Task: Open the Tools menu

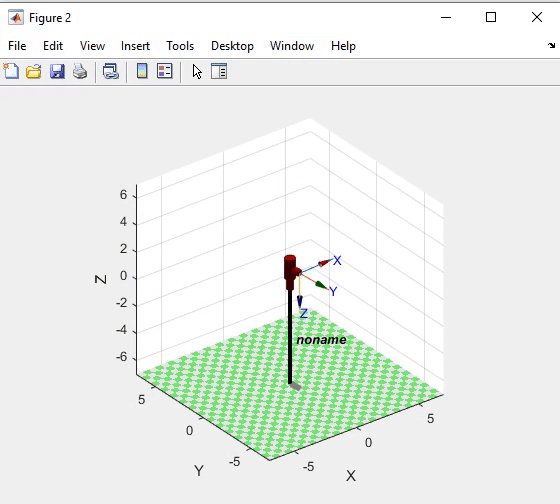Action: coord(180,46)
